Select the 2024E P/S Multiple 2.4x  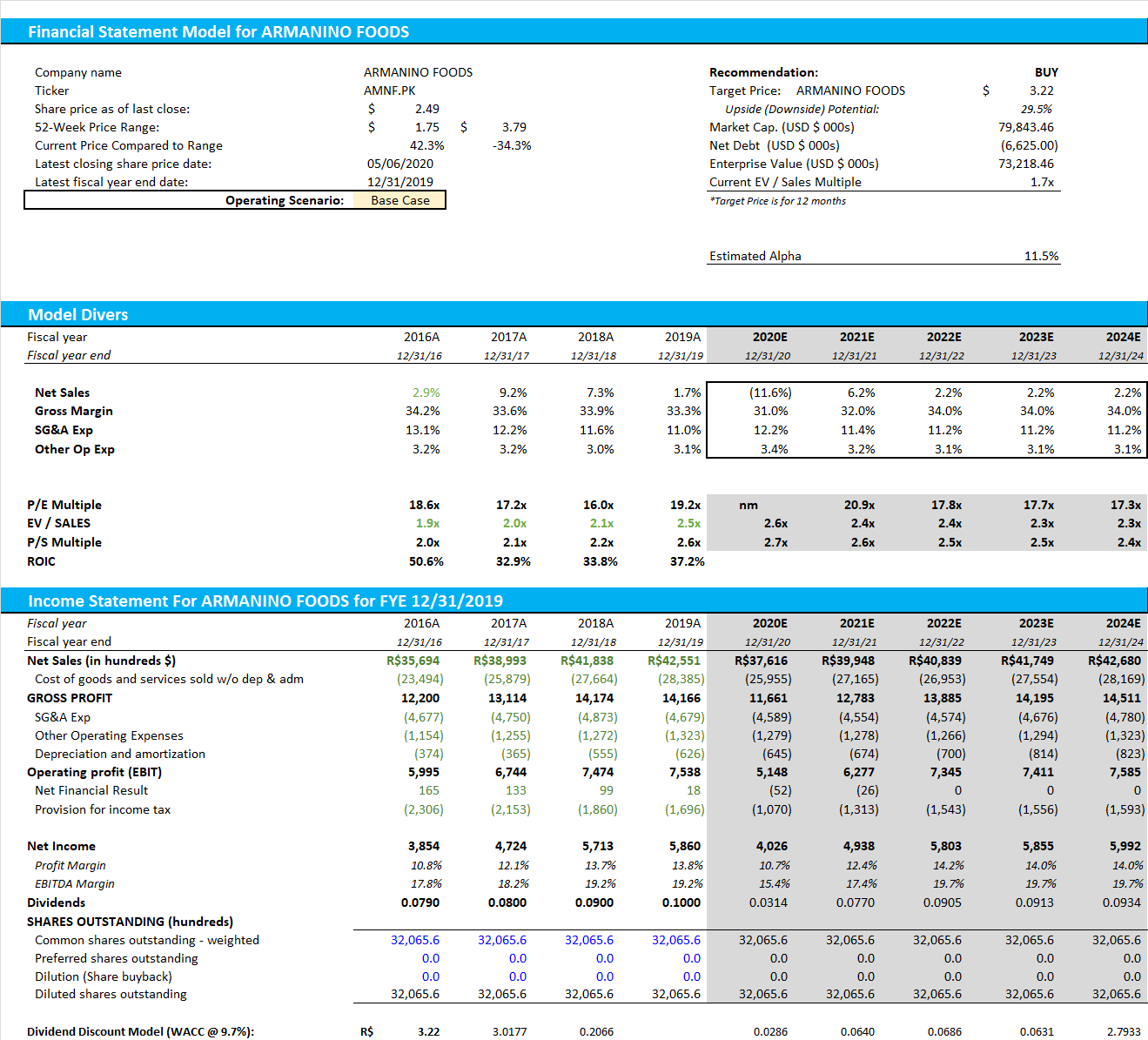(1129, 542)
